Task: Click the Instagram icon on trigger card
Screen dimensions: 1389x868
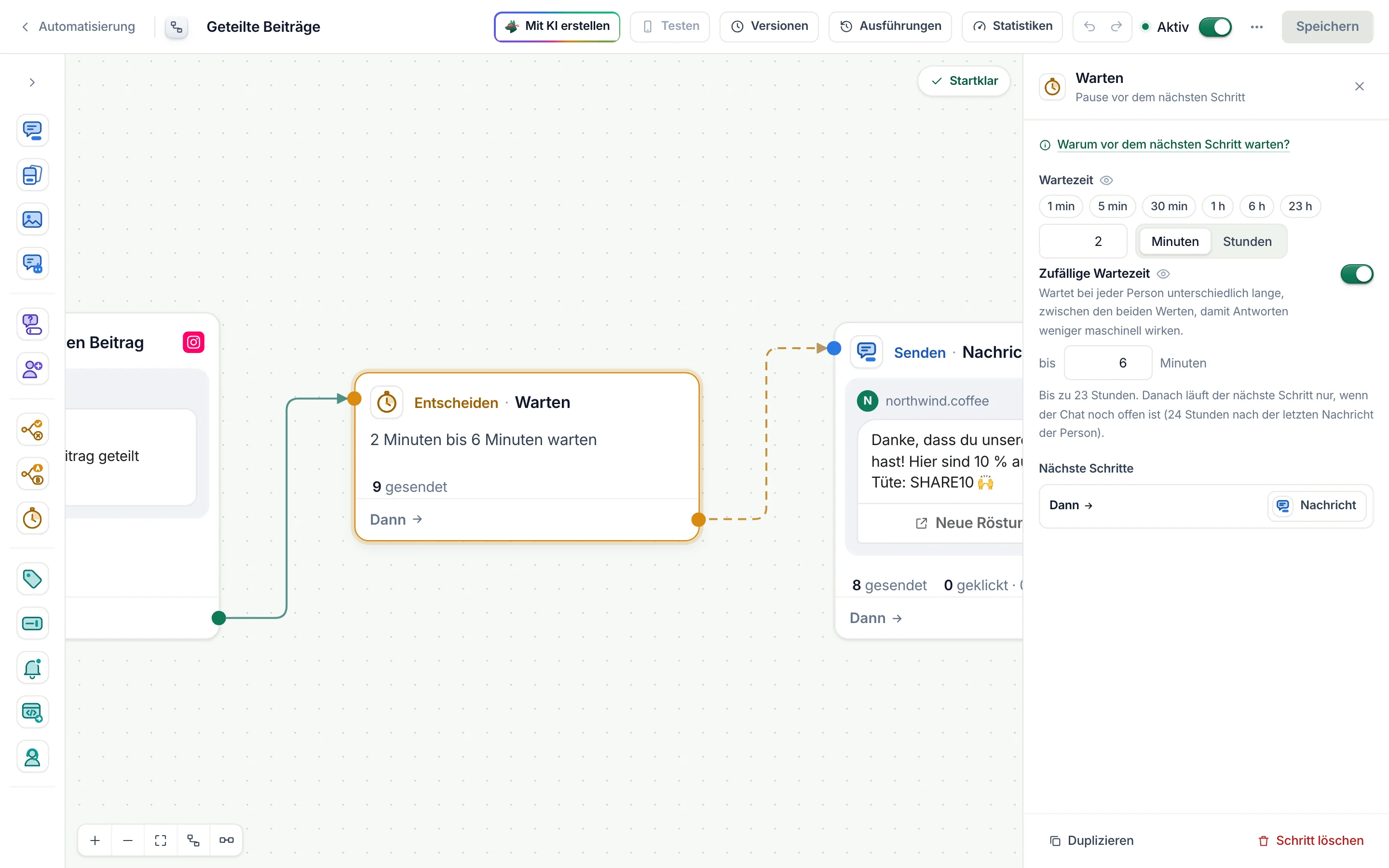Action: pyautogui.click(x=193, y=343)
